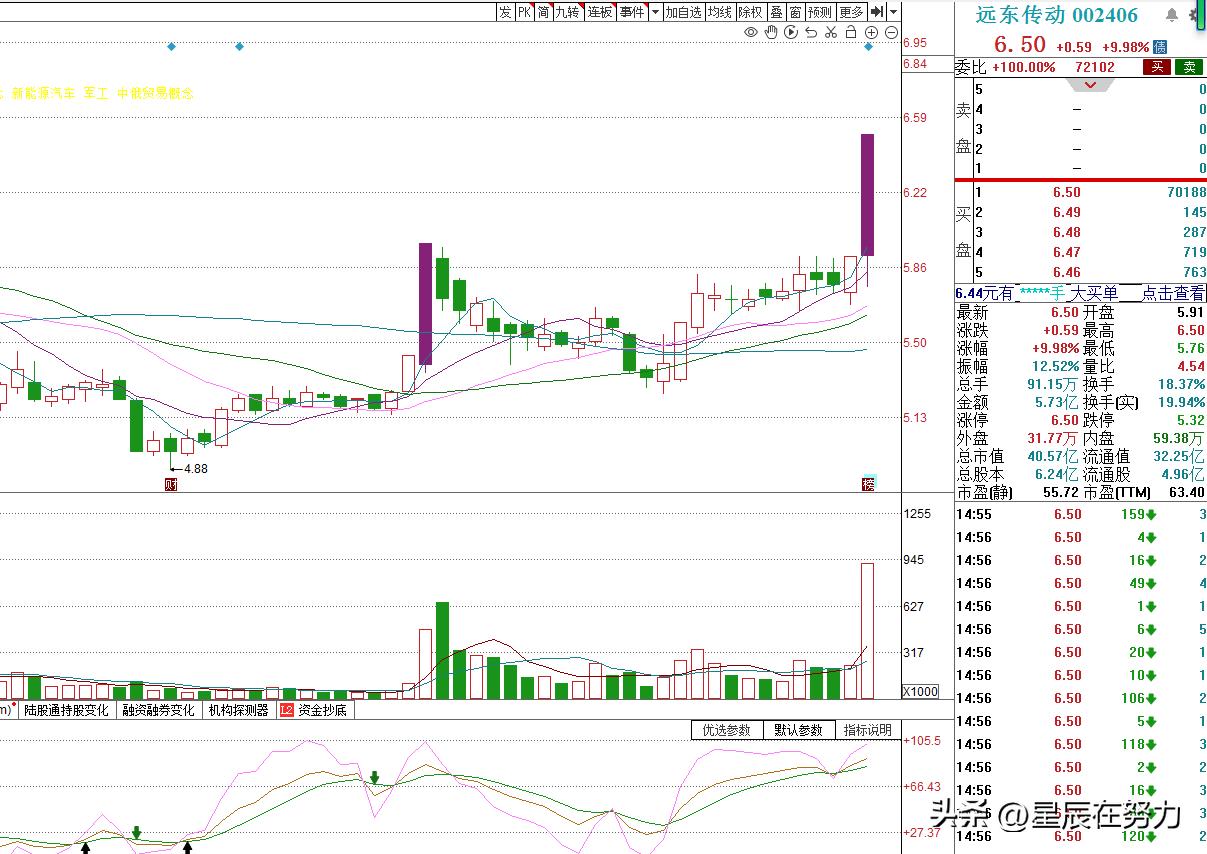Click the blue 债 bond badge
This screenshot has width=1207, height=854.
1160,46
